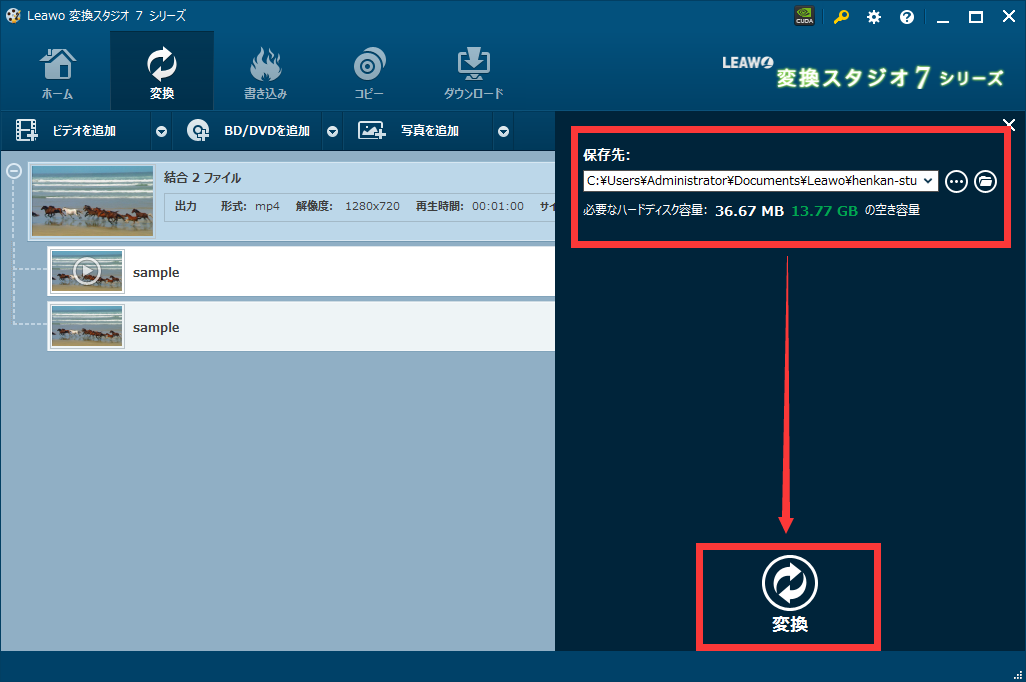Expand the 写真を追加 dropdown arrow
Viewport: 1026px width, 682px height.
click(x=504, y=131)
